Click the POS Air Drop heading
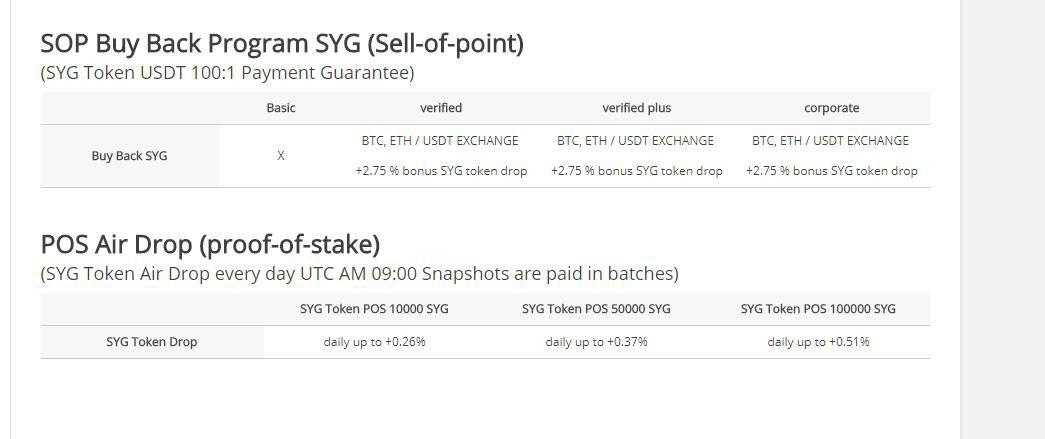The height and width of the screenshot is (439, 1045). pyautogui.click(x=210, y=245)
